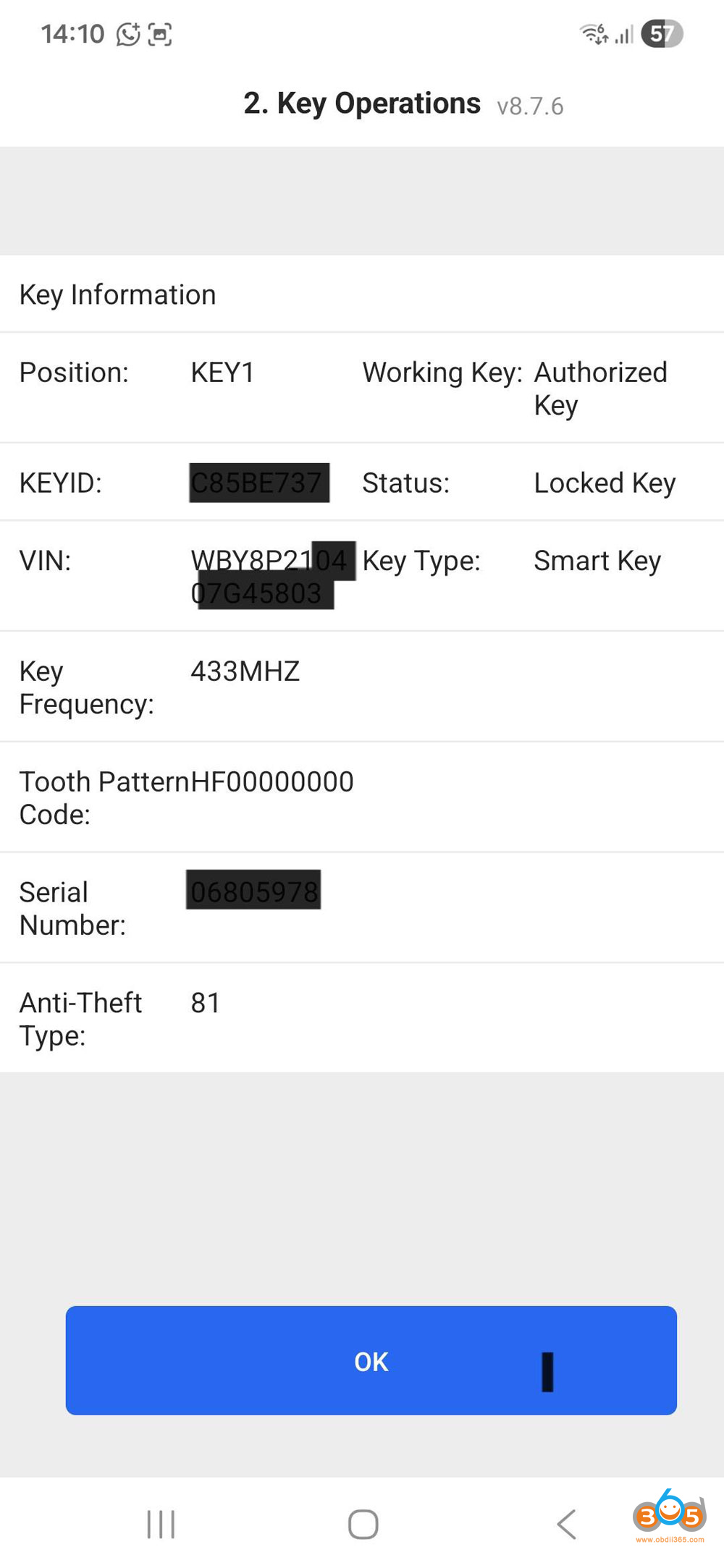The image size is (724, 1568).
Task: Tap the Smart Key type value
Action: click(x=597, y=561)
